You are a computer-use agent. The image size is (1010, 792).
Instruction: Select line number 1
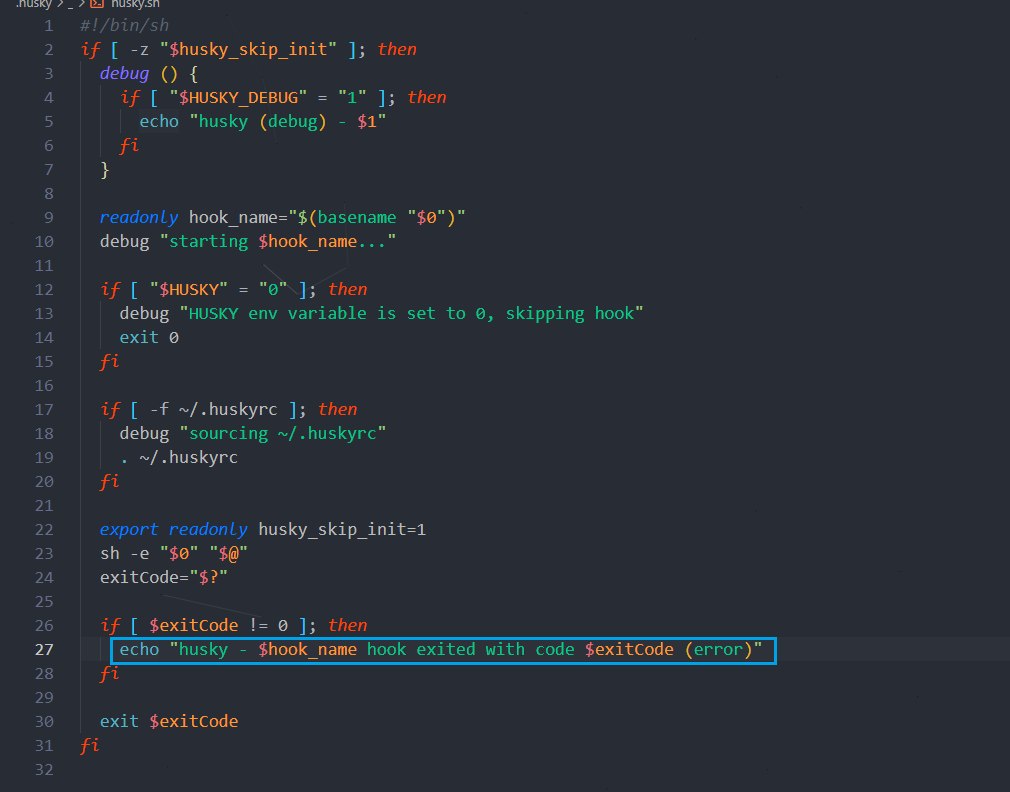pos(48,25)
